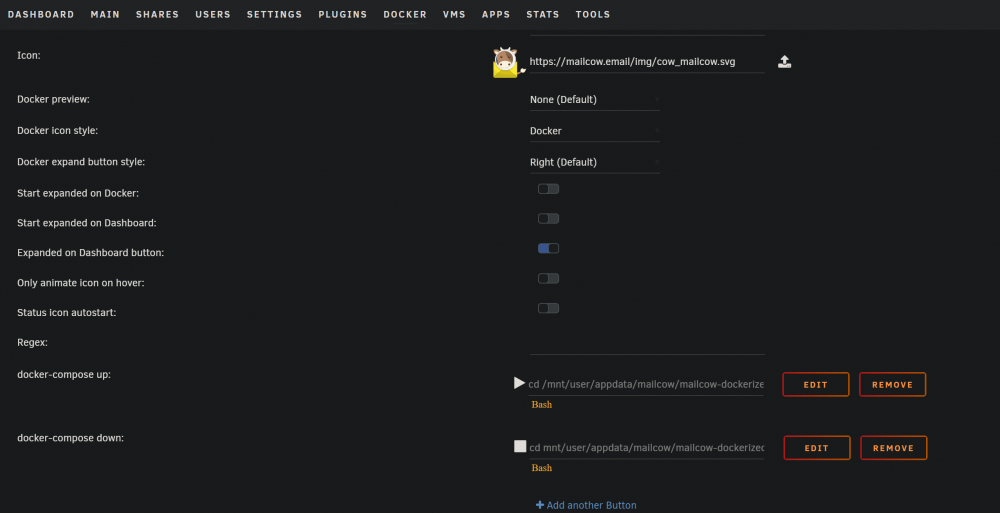Click the 'Status icon autostart:' label
1000x513 pixels.
click(66, 313)
